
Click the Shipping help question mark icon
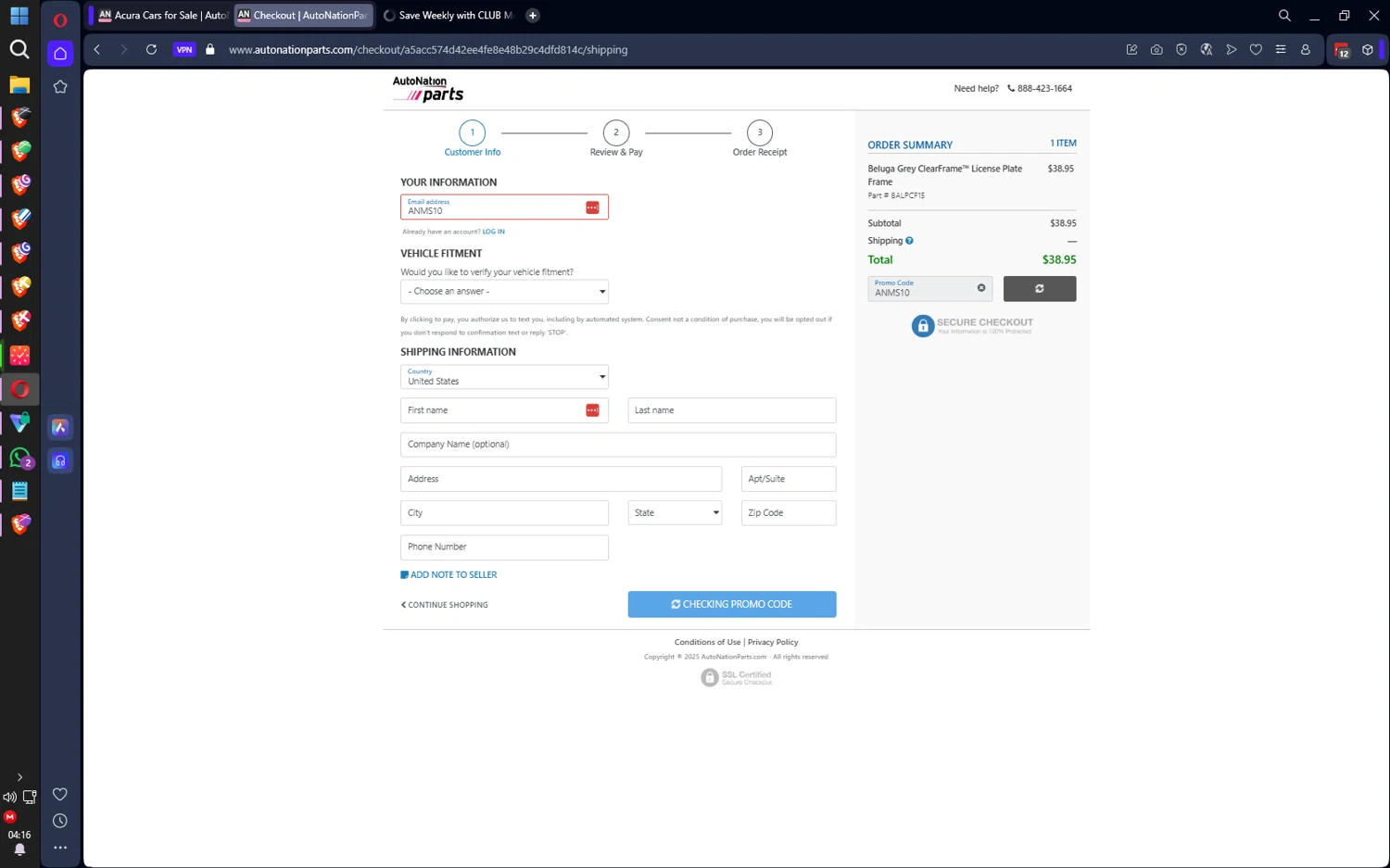tap(909, 241)
